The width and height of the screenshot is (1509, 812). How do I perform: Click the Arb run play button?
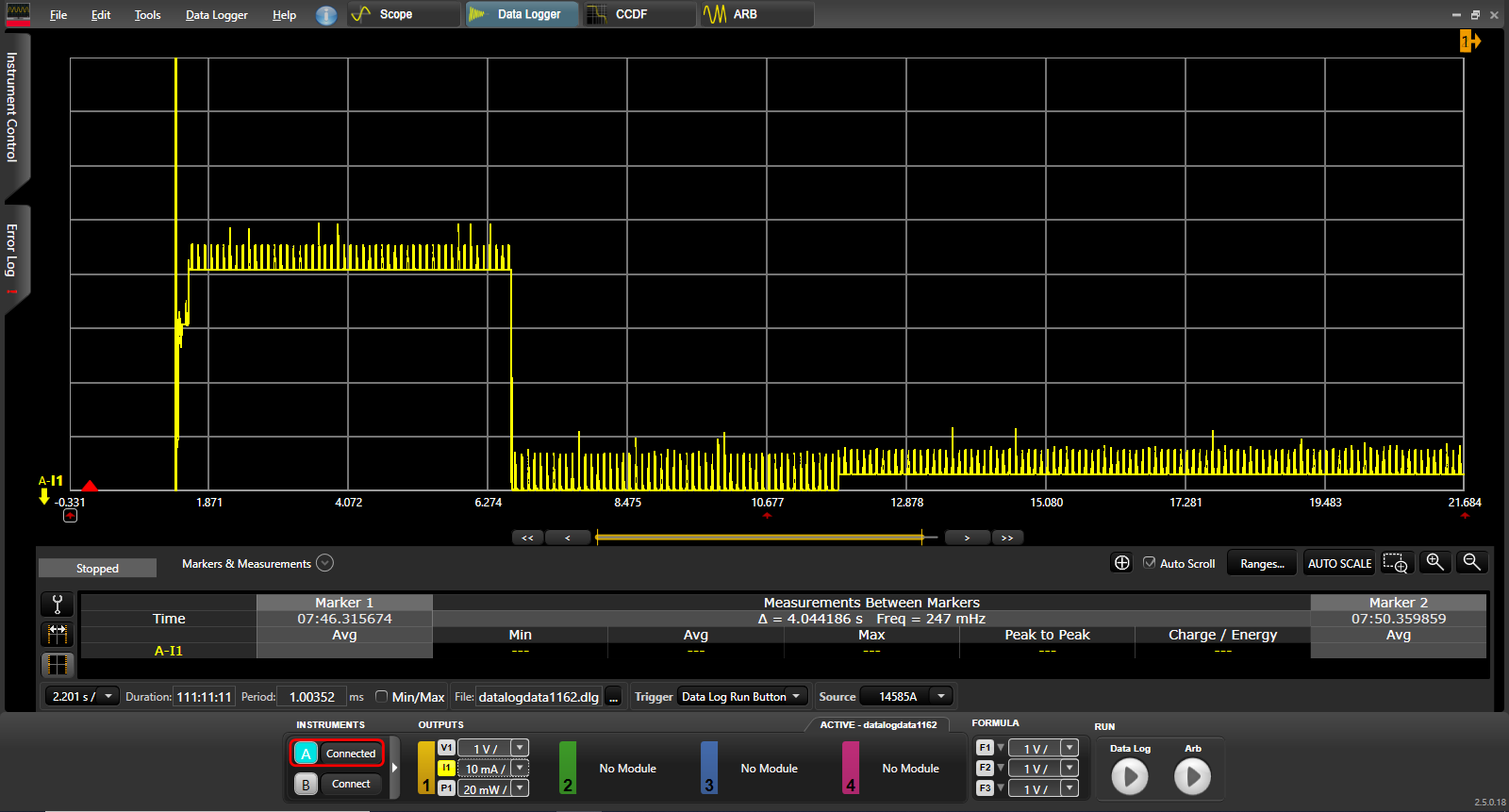point(1192,777)
